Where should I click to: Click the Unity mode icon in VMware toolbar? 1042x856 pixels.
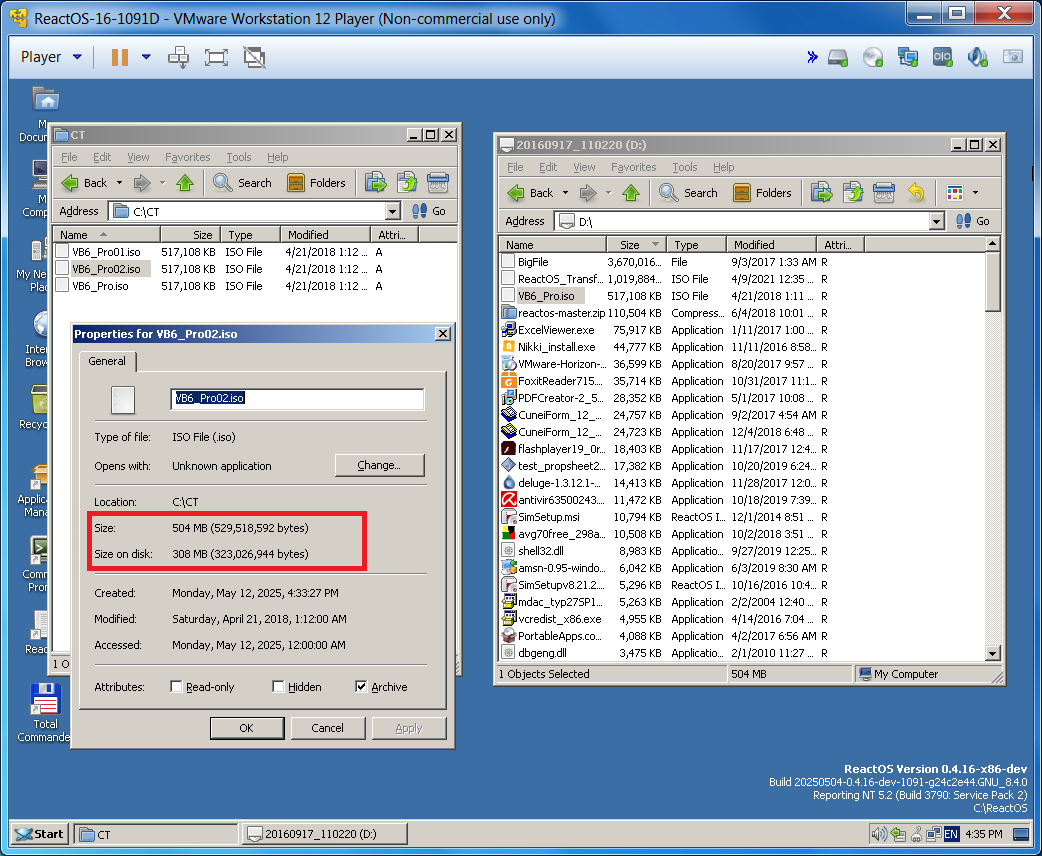click(x=255, y=57)
